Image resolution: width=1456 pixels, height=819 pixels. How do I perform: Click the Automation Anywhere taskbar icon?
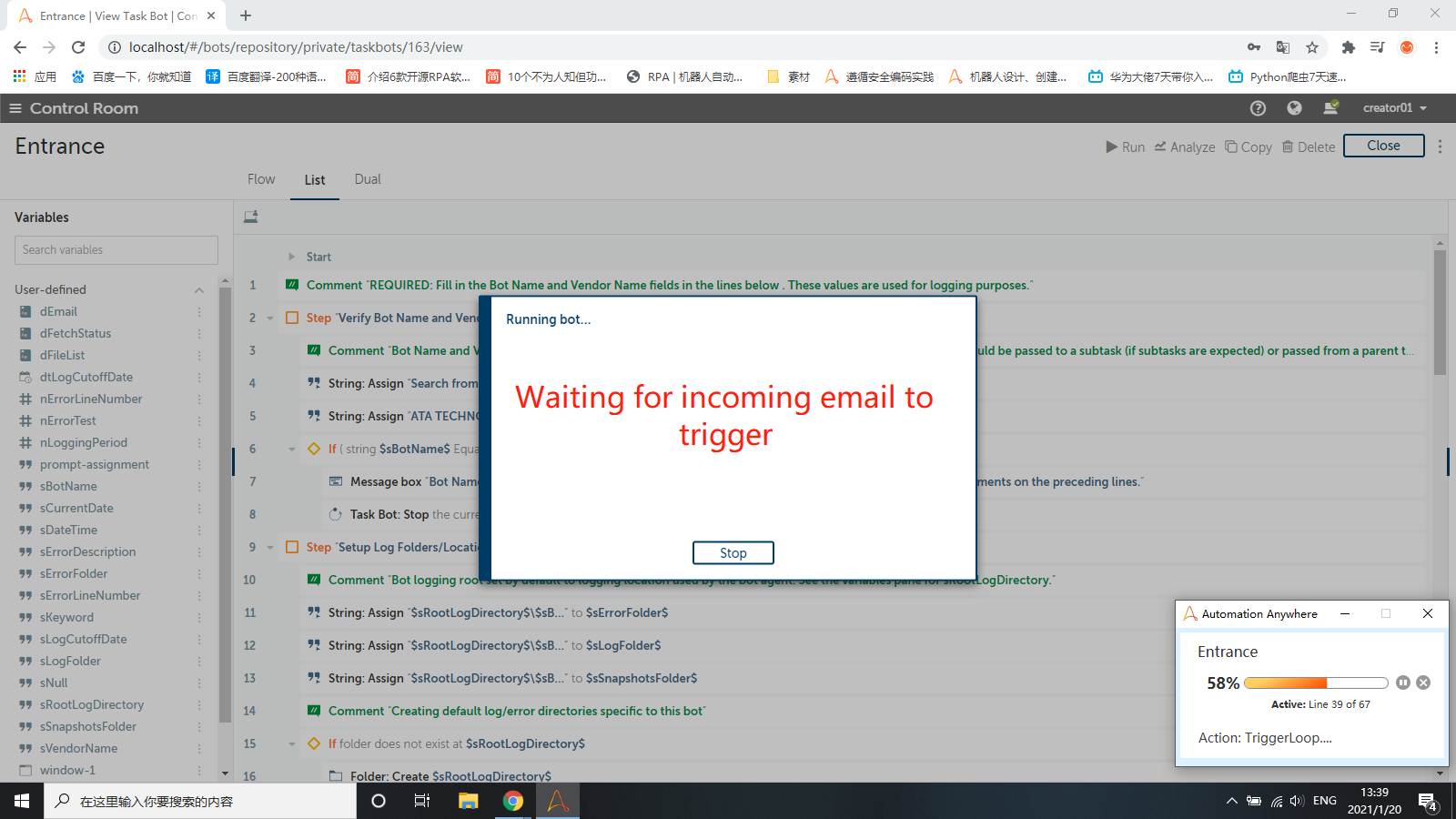tap(558, 801)
